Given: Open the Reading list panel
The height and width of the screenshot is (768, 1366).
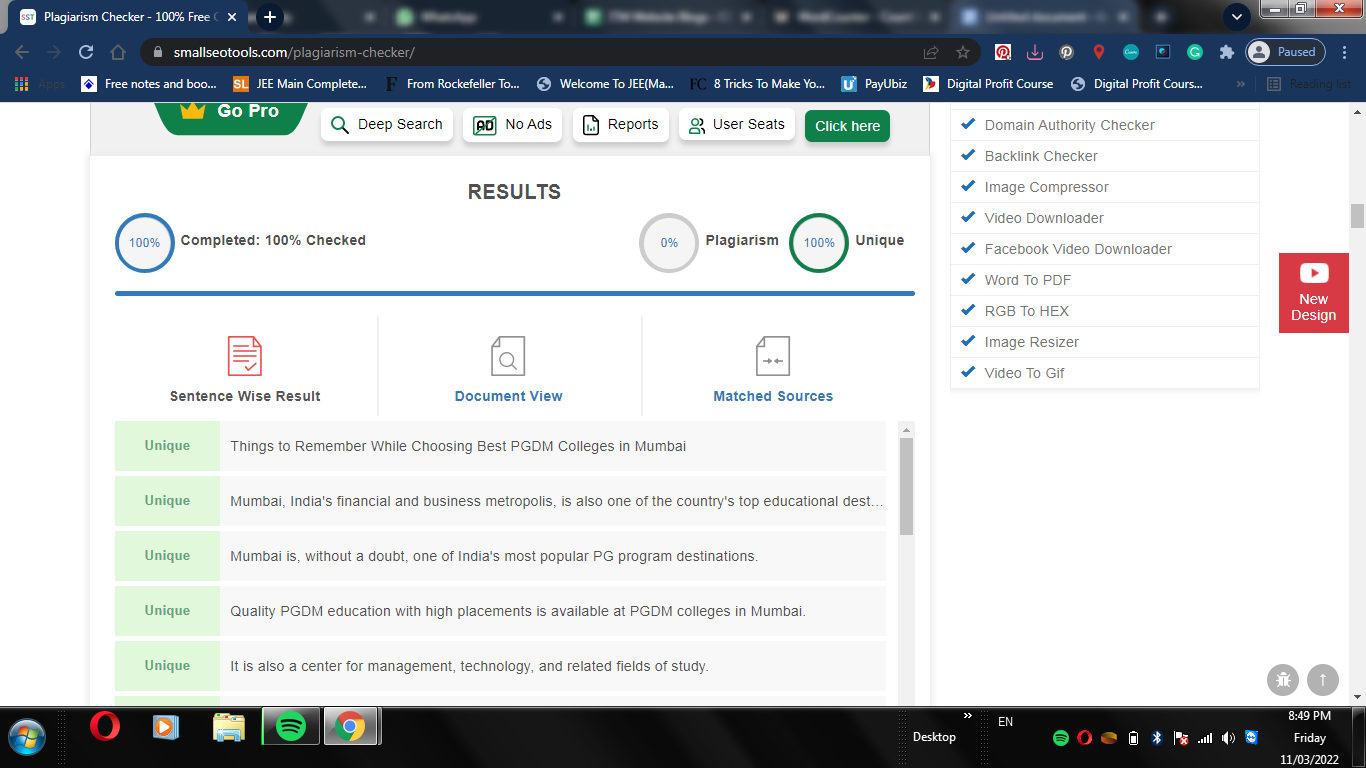Looking at the screenshot, I should (x=1310, y=84).
